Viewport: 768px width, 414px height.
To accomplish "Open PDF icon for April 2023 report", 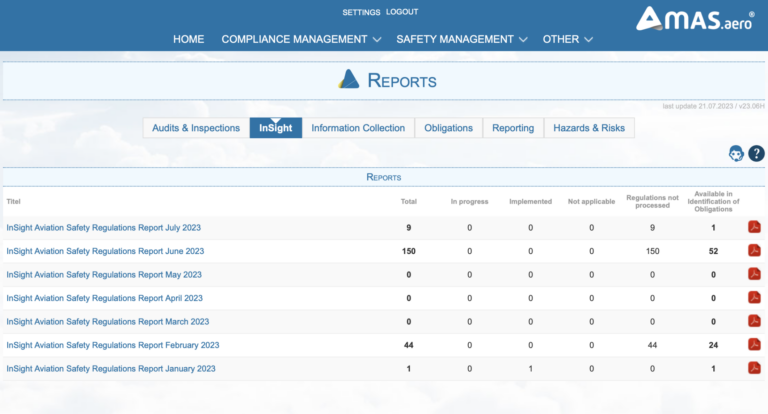I will tap(754, 297).
